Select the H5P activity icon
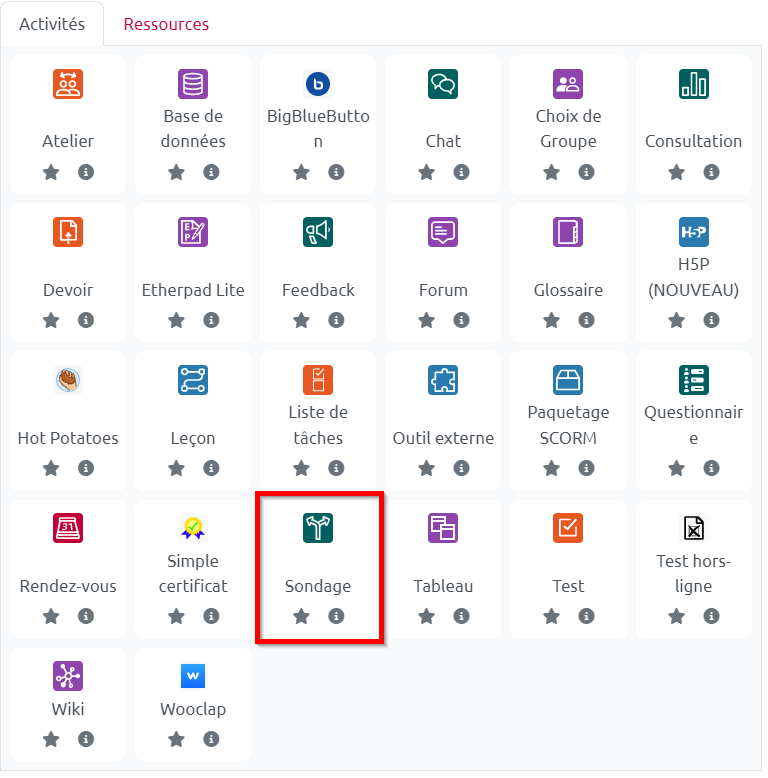Image resolution: width=768 pixels, height=778 pixels. point(693,232)
